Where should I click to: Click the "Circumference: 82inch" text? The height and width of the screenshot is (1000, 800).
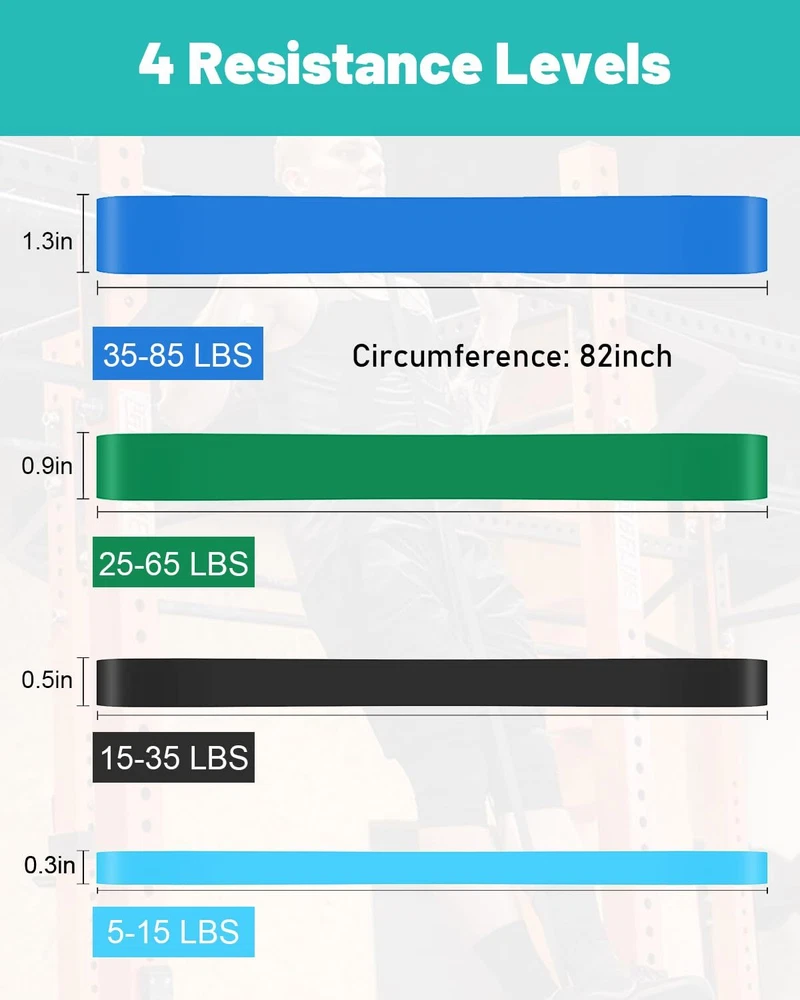pyautogui.click(x=511, y=356)
